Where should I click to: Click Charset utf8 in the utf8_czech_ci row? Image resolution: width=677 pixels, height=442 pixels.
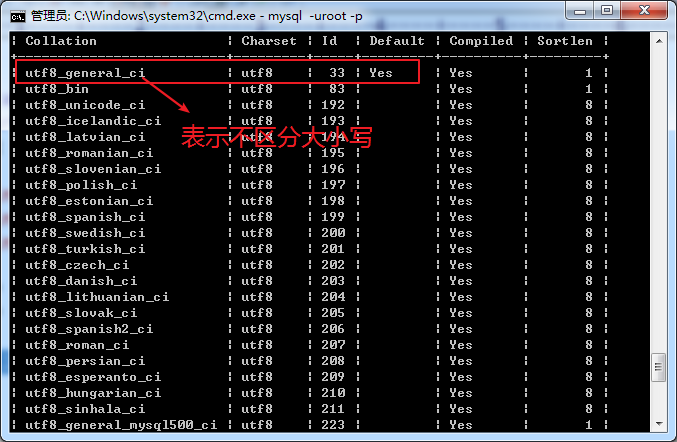pos(257,265)
